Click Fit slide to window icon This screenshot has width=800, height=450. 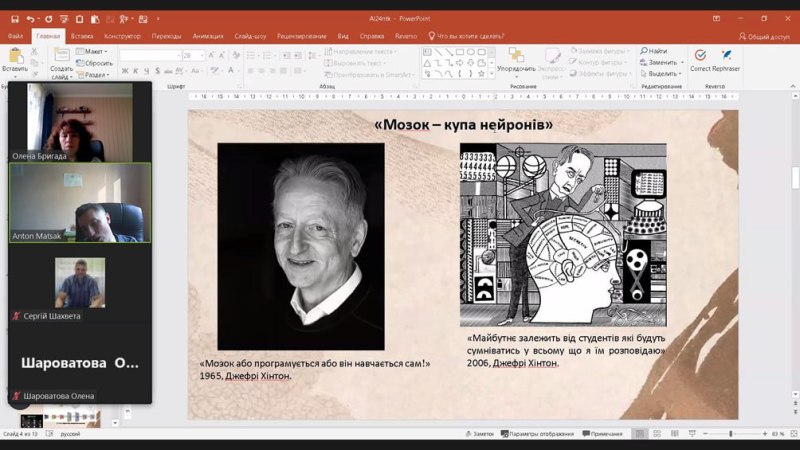791,434
